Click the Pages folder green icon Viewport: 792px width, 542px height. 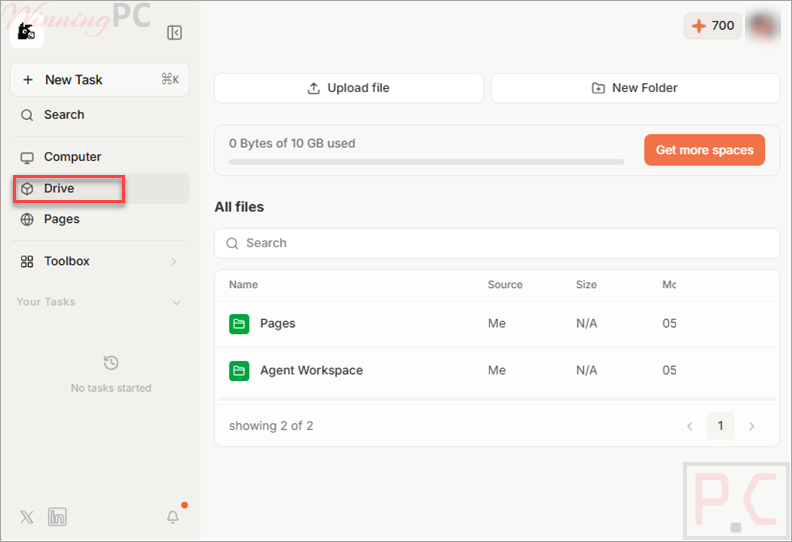[x=239, y=324]
